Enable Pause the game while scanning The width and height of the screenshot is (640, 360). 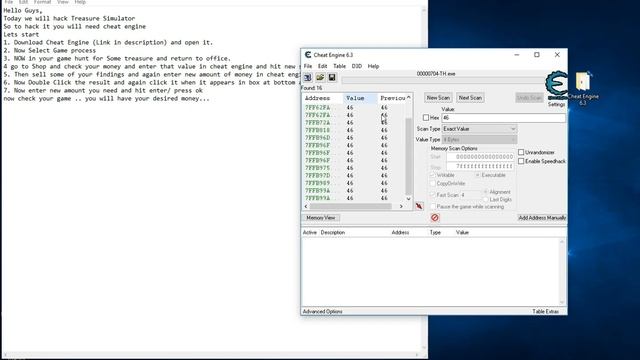tap(433, 207)
